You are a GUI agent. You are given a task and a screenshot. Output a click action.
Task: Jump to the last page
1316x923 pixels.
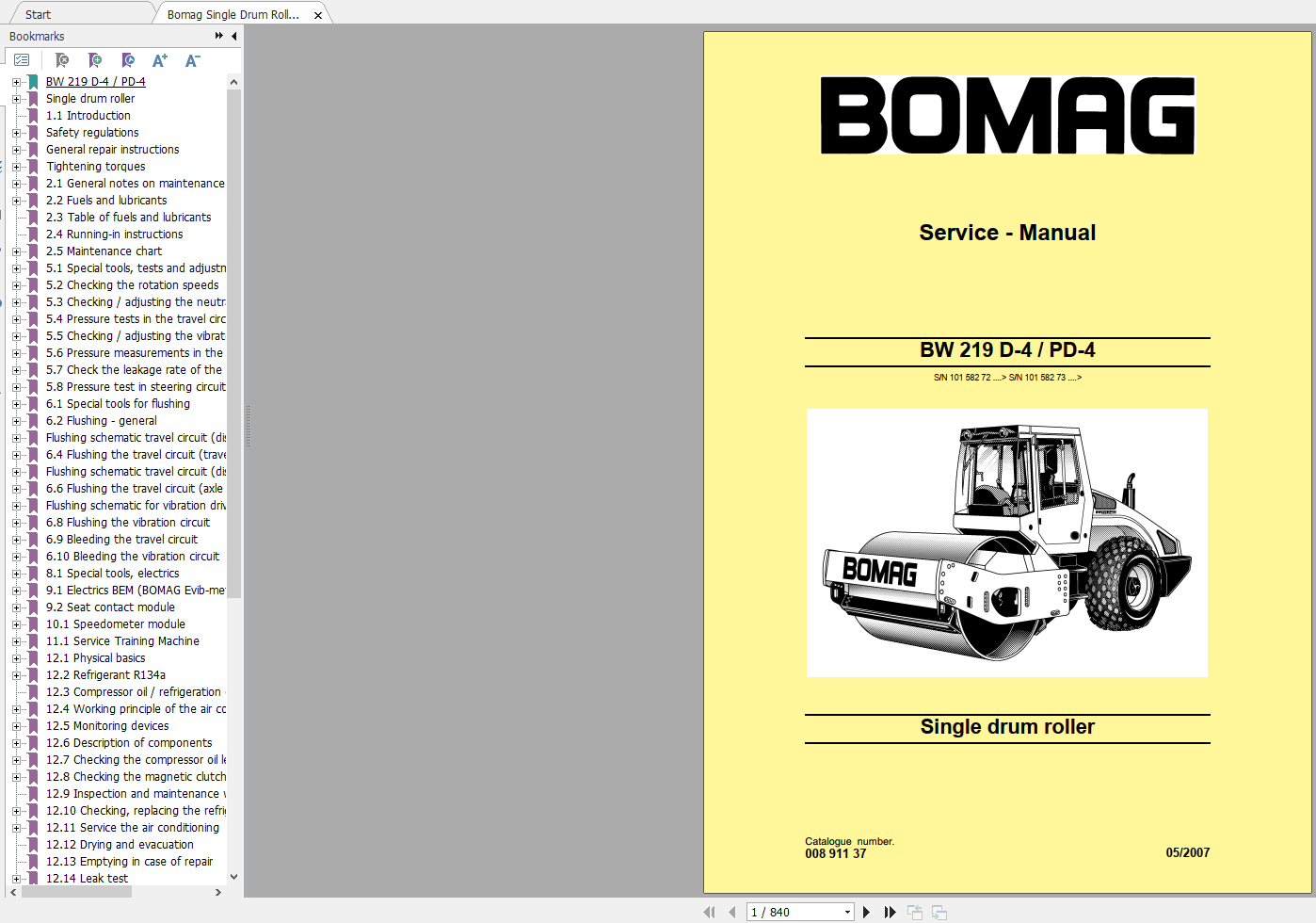(x=890, y=912)
